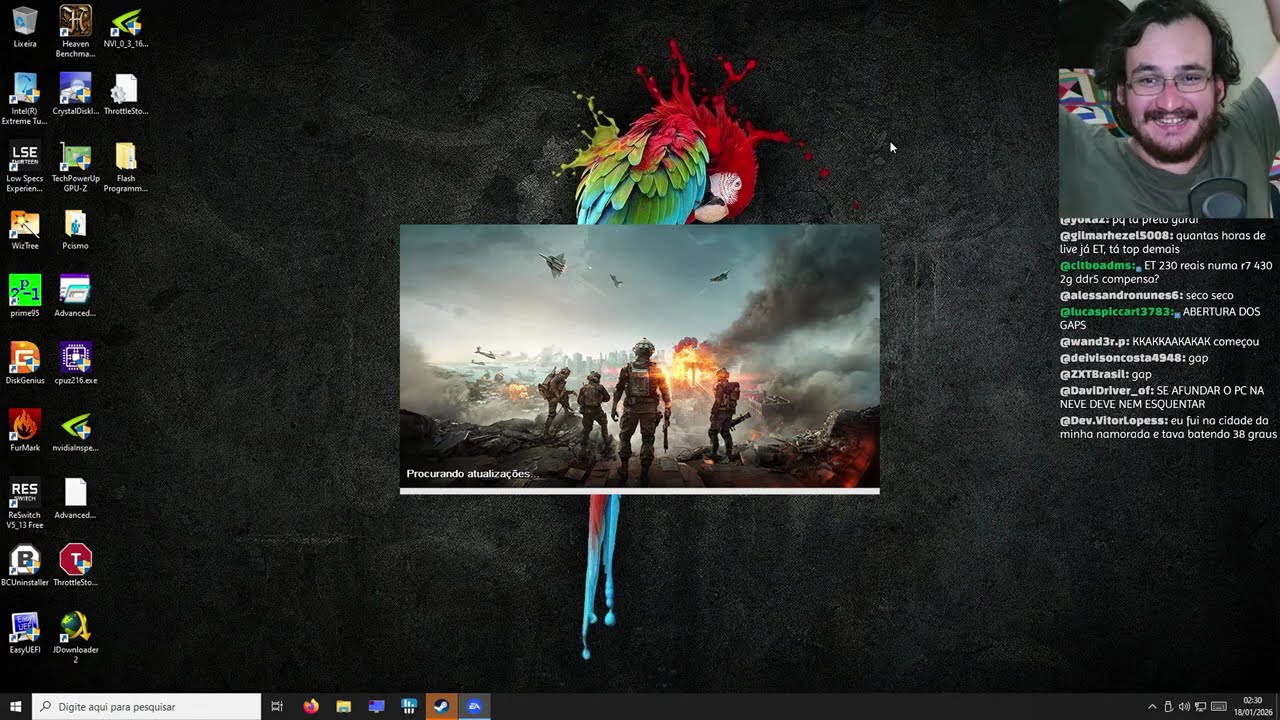The width and height of the screenshot is (1280, 720).
Task: Launch the JDownloader 2 shortcut
Action: tap(75, 638)
